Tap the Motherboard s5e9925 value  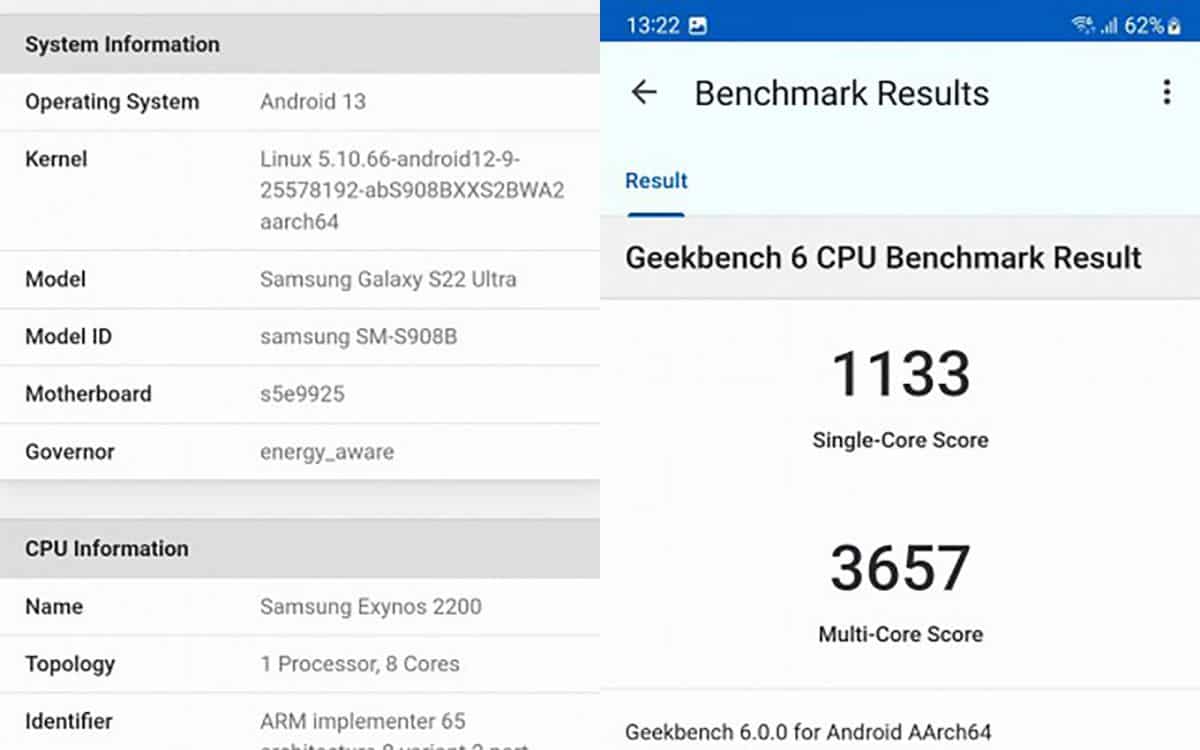(303, 394)
